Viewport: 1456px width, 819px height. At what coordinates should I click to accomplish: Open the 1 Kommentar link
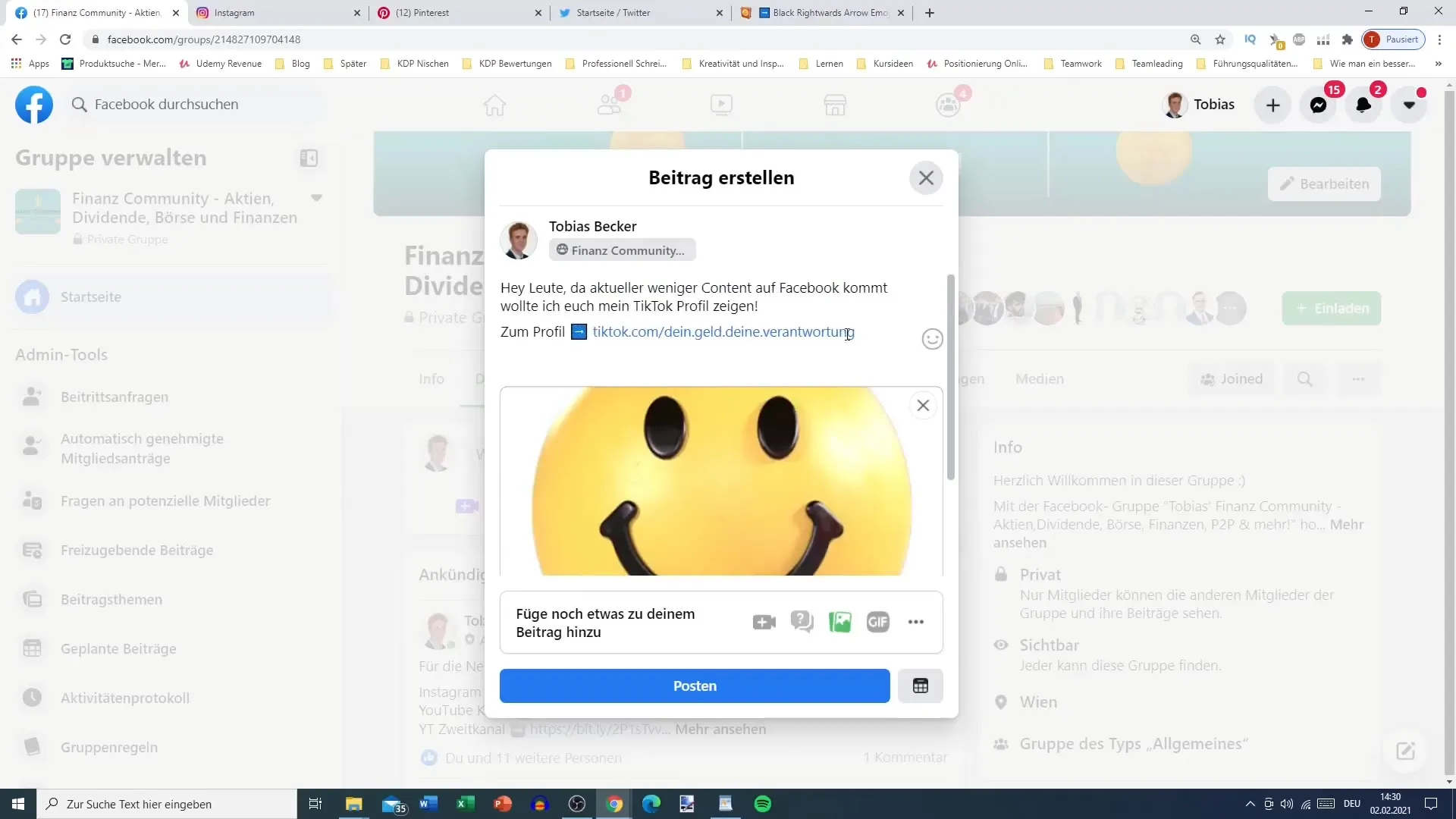pos(905,758)
